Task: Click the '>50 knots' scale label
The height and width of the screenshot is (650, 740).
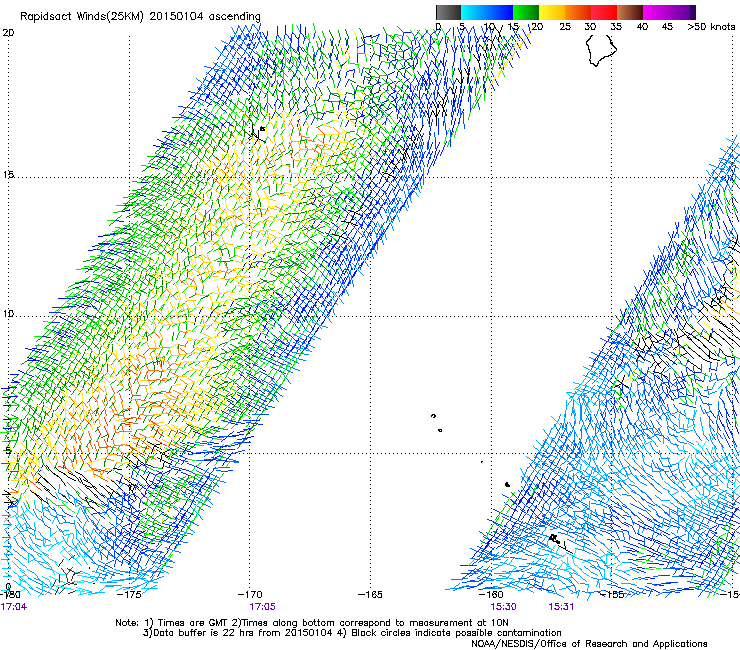Action: pyautogui.click(x=711, y=26)
